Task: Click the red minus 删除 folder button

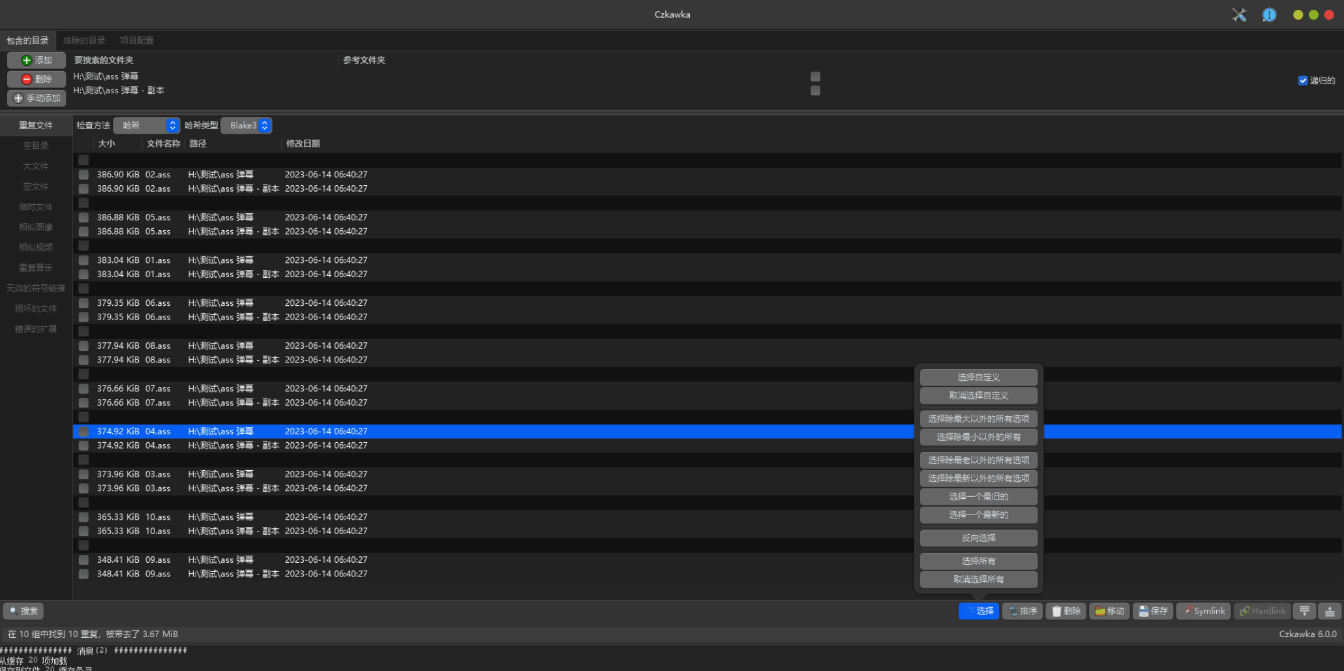Action: pyautogui.click(x=36, y=79)
